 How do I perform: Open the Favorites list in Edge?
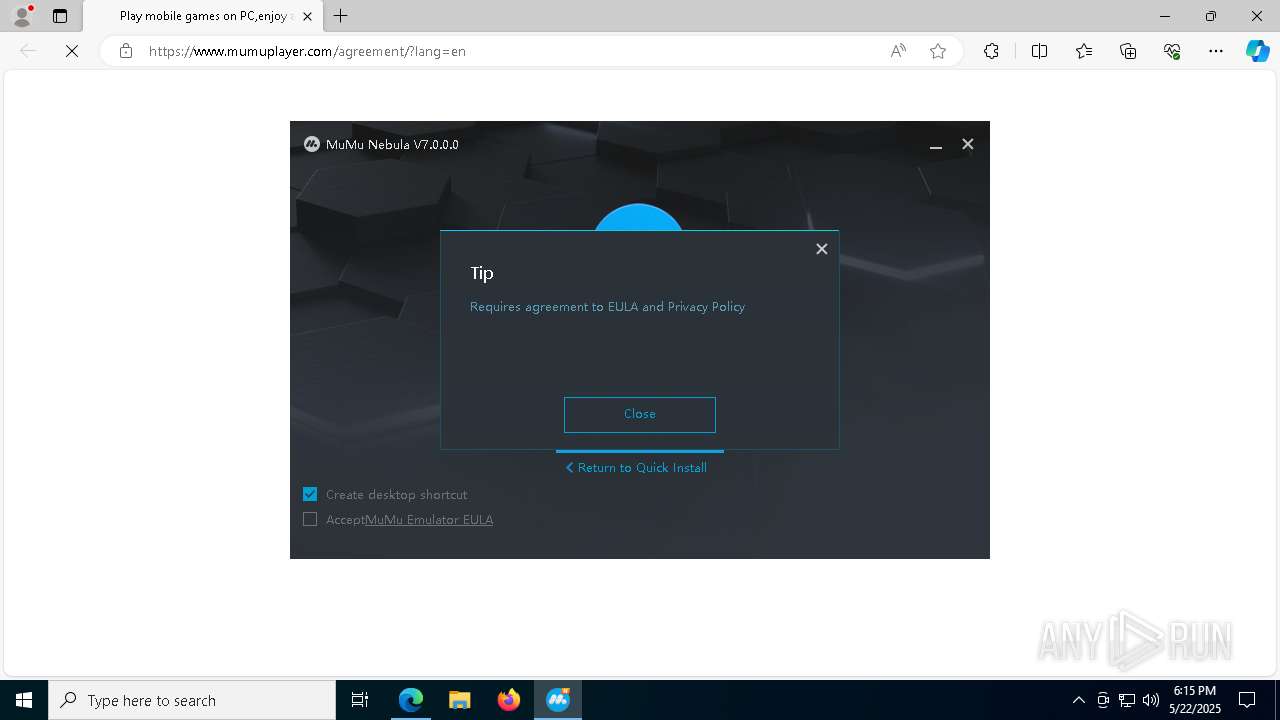point(1084,51)
